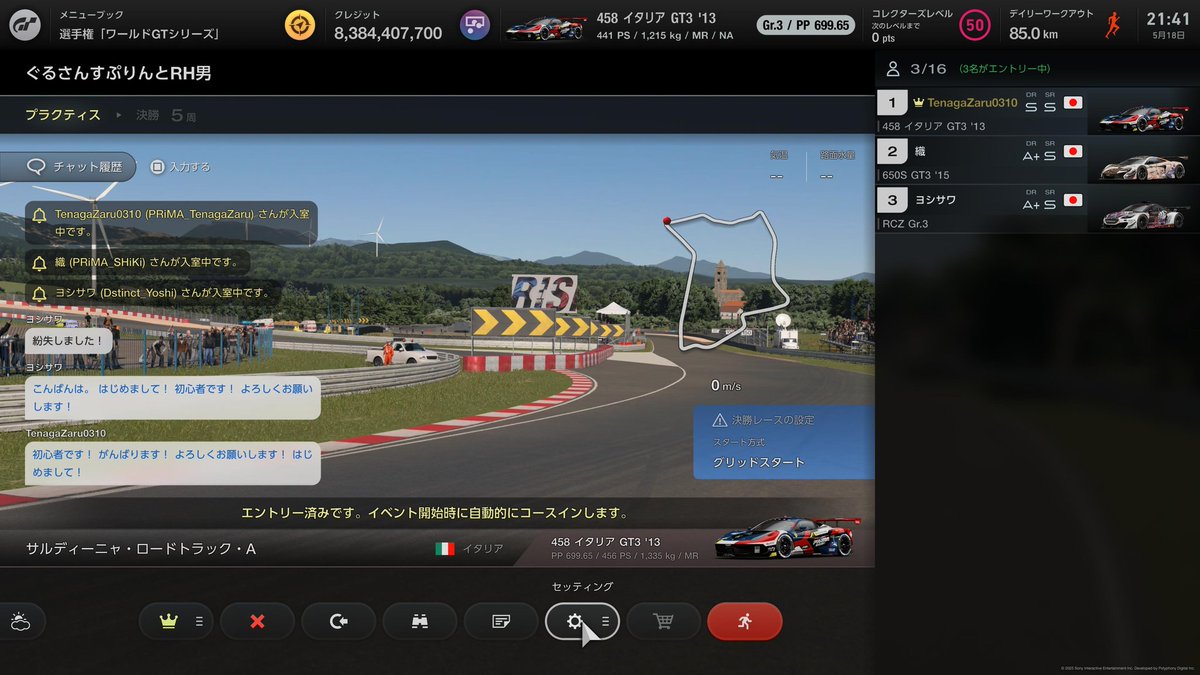Select the 決勝 5周 tab

tap(166, 115)
